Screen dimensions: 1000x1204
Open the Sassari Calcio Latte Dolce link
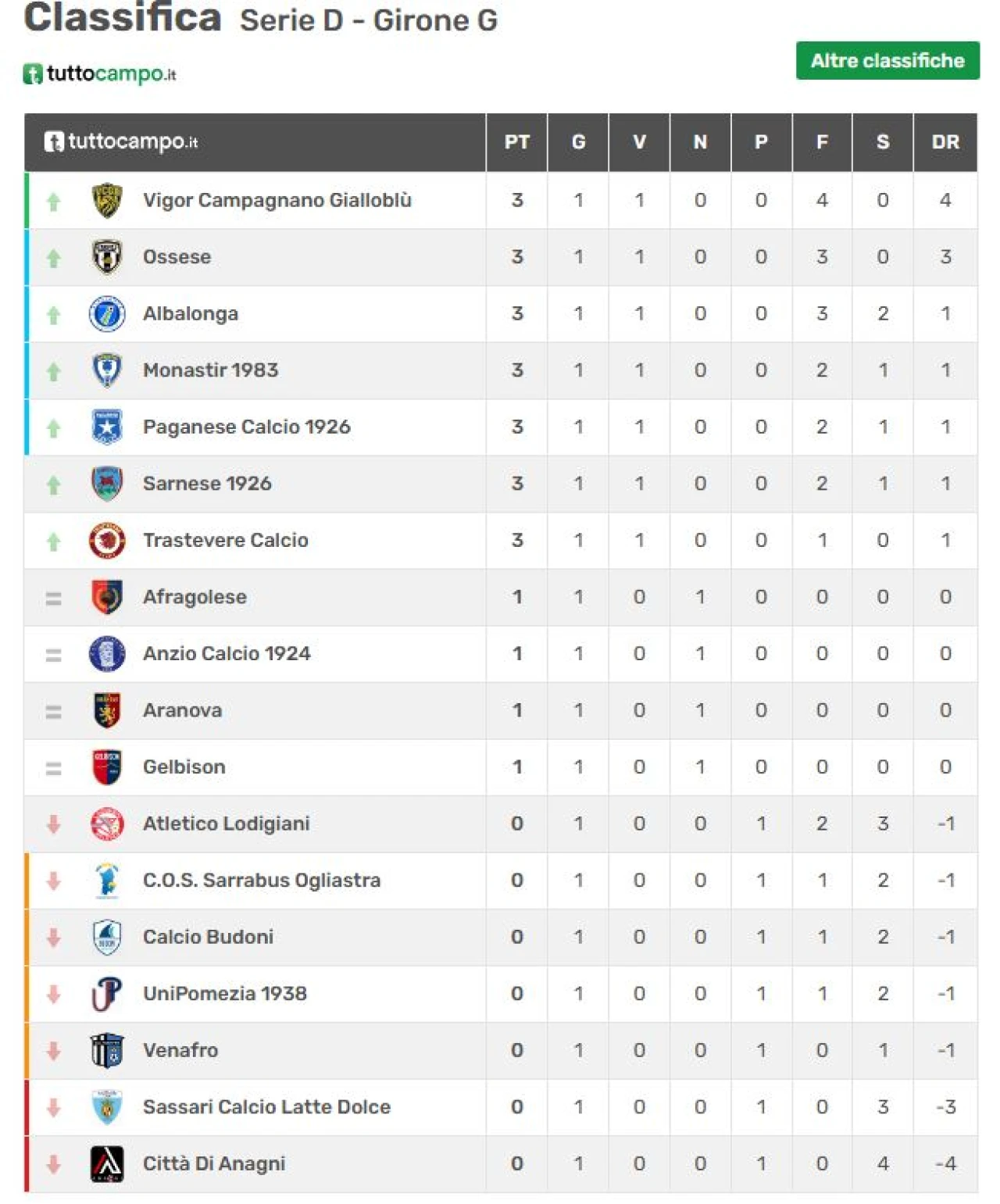tap(266, 1107)
